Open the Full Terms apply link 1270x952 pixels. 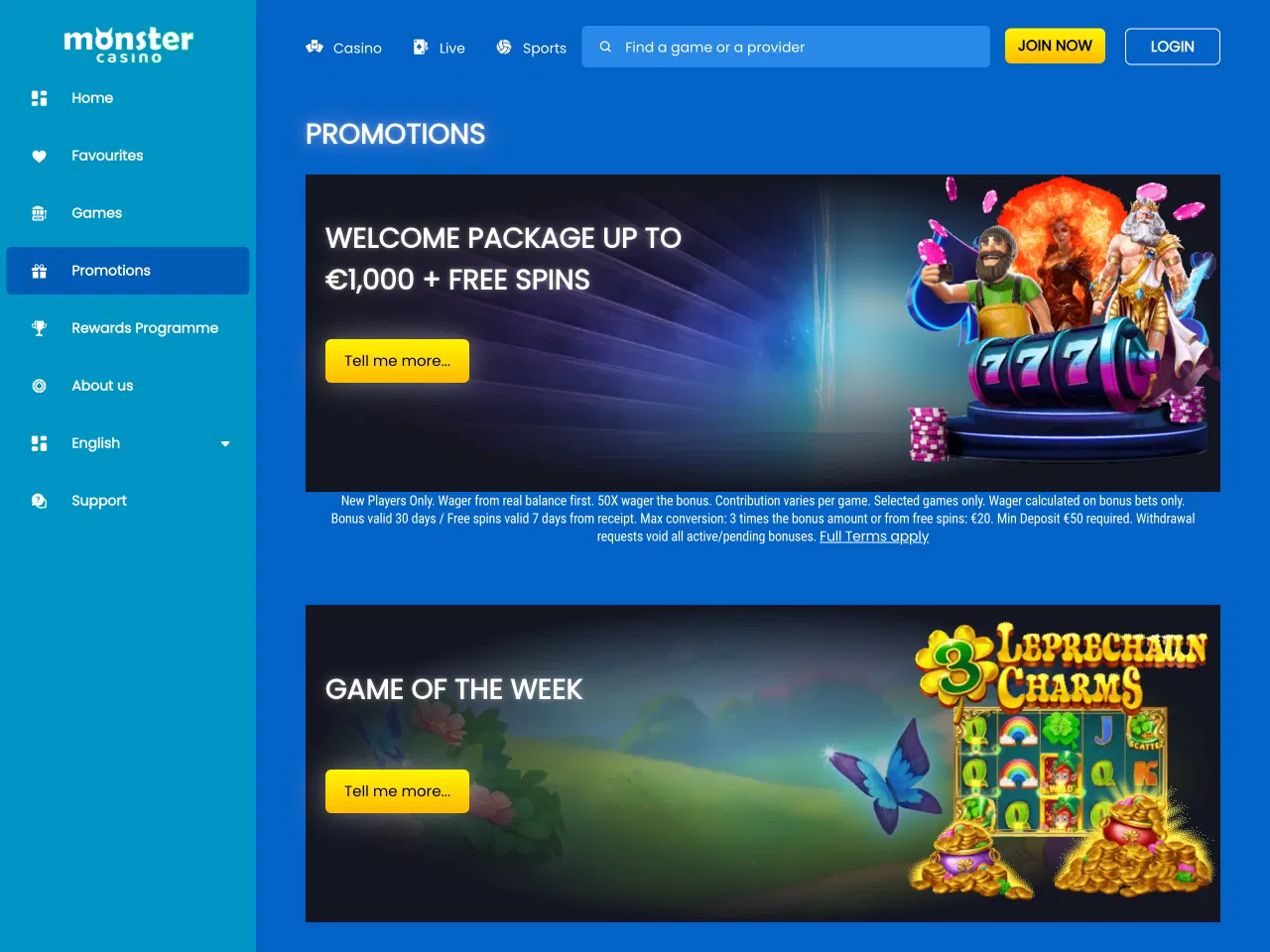pyautogui.click(x=874, y=536)
